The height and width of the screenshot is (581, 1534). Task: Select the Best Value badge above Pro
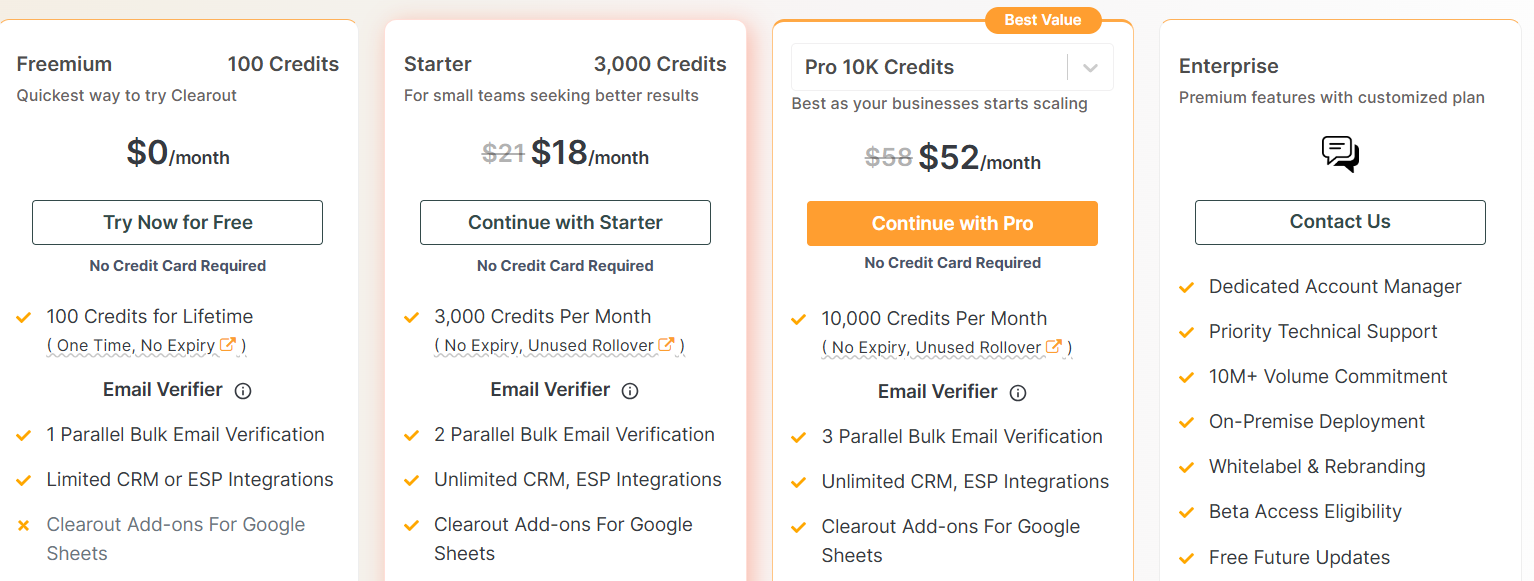tap(1043, 20)
